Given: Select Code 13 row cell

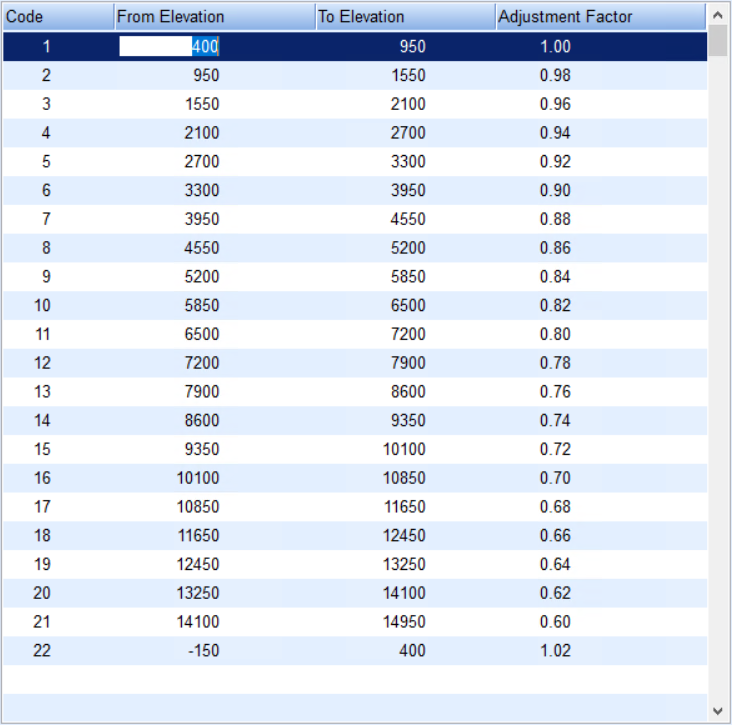Looking at the screenshot, I should click(42, 391).
